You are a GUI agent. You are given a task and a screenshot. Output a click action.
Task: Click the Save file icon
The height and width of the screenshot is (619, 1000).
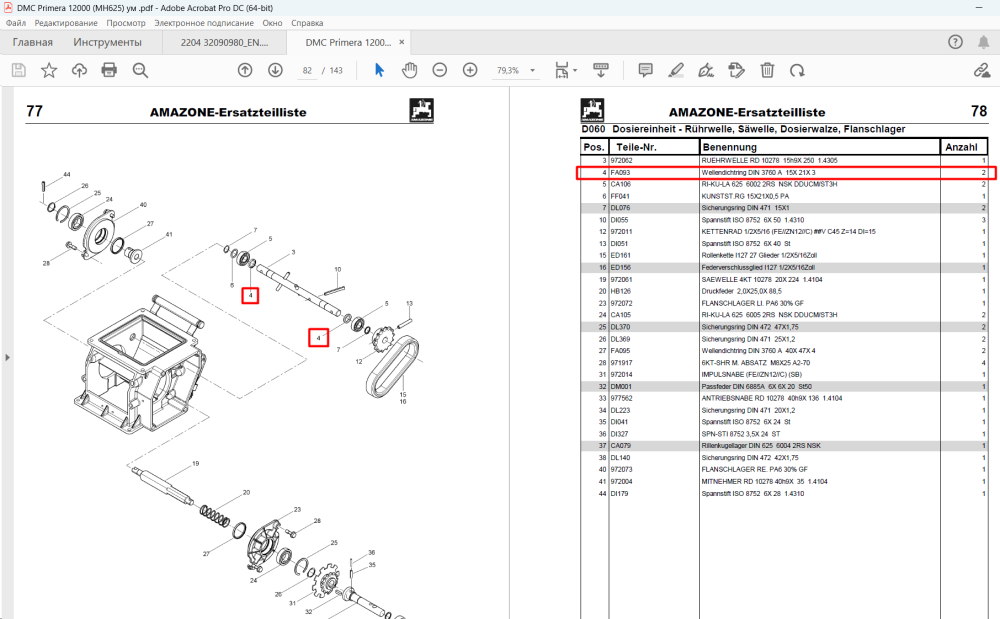pyautogui.click(x=18, y=70)
